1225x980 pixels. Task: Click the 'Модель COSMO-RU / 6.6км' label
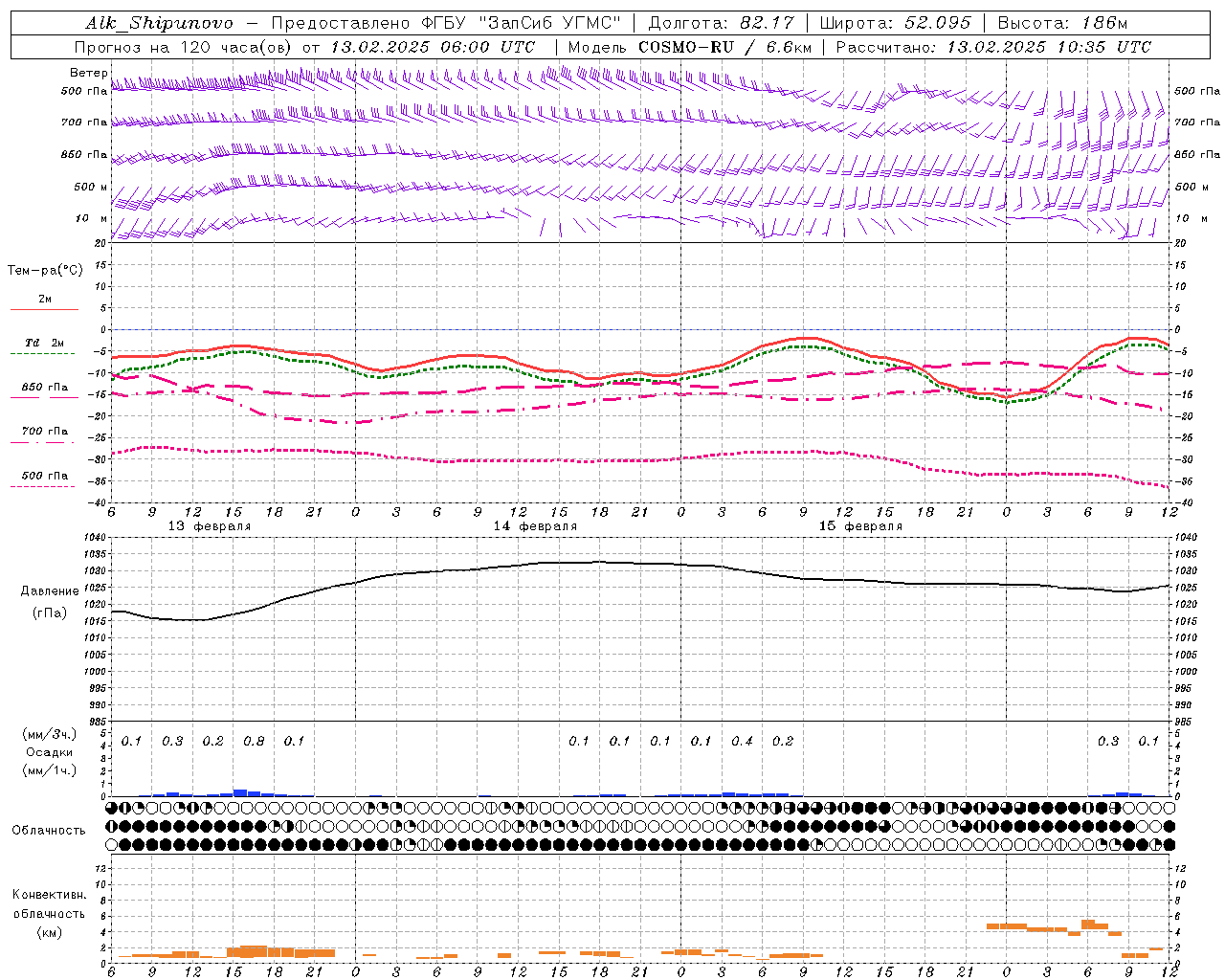tap(689, 47)
